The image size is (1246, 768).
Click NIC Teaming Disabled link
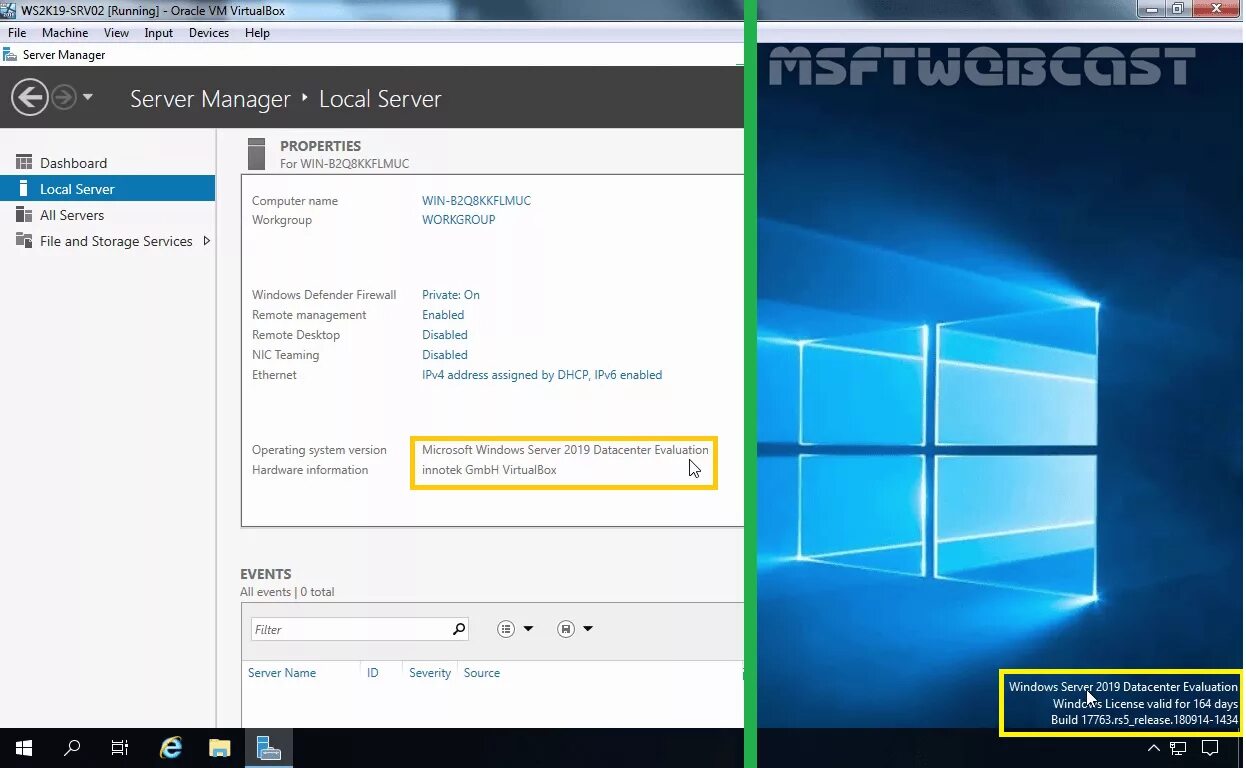click(x=445, y=355)
